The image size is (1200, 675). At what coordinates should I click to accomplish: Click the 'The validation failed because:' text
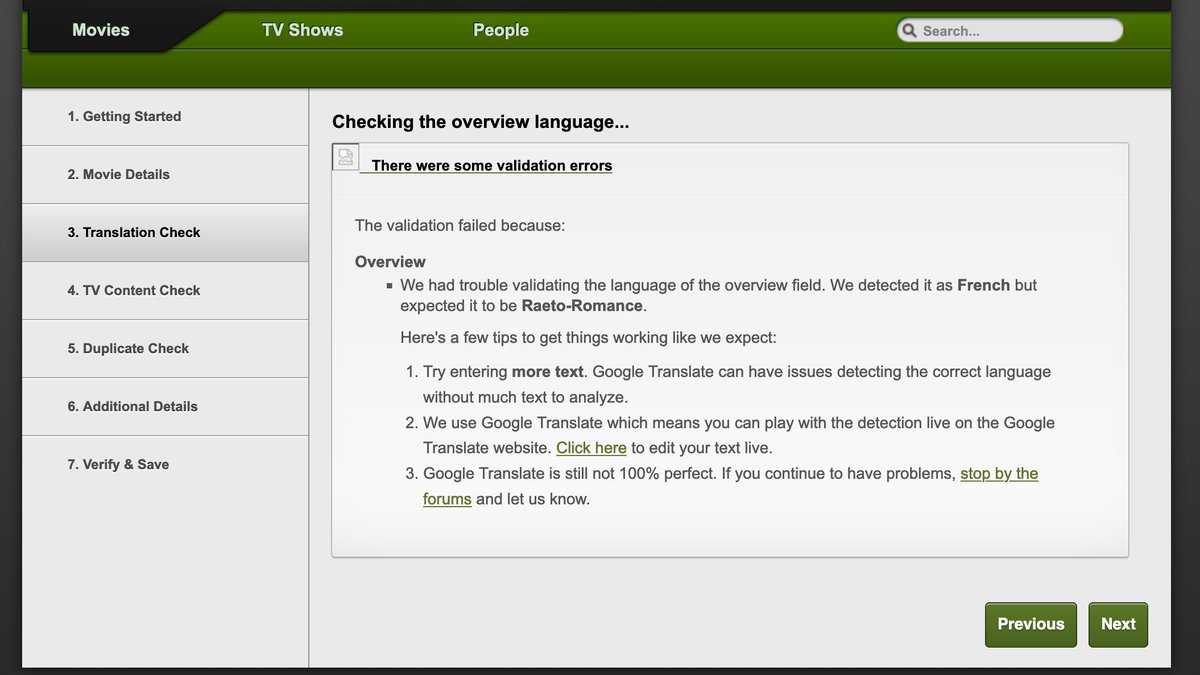[x=460, y=225]
